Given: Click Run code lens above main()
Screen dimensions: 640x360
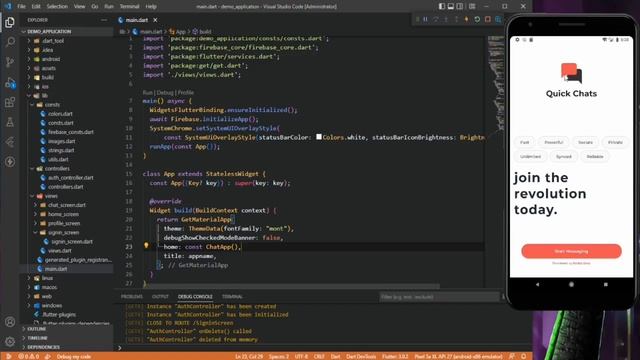Looking at the screenshot, I should tap(147, 93).
